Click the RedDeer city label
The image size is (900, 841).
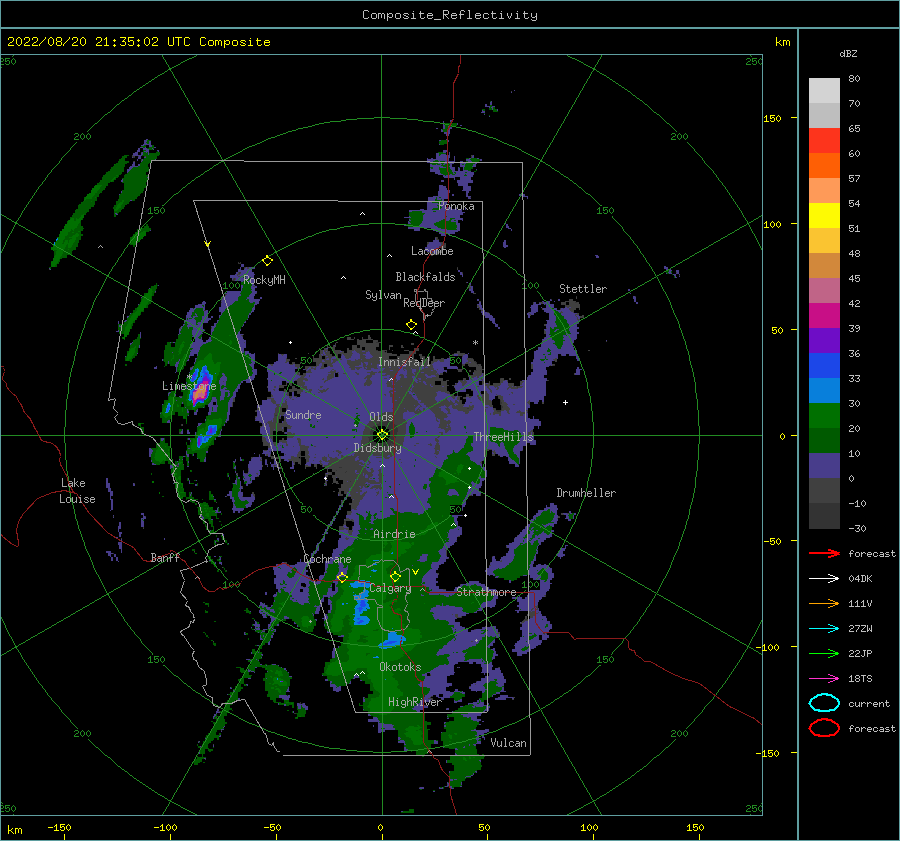click(x=424, y=303)
